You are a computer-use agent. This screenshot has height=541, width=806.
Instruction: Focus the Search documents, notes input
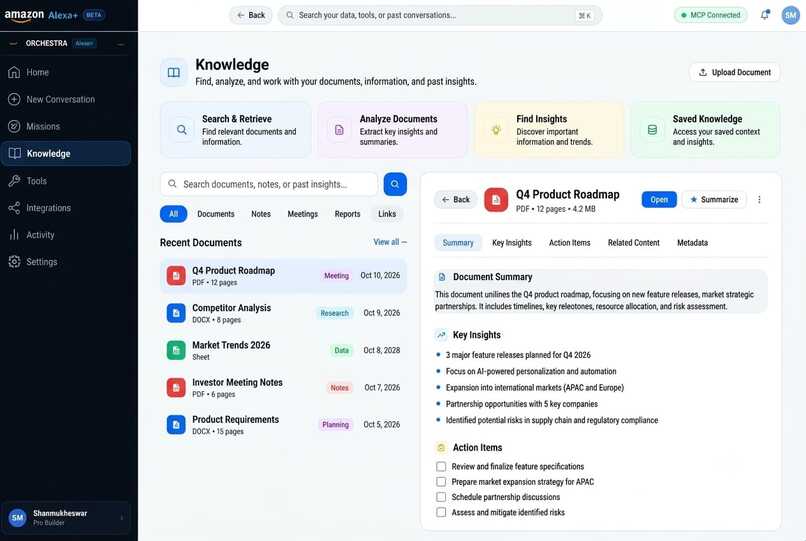coord(269,184)
